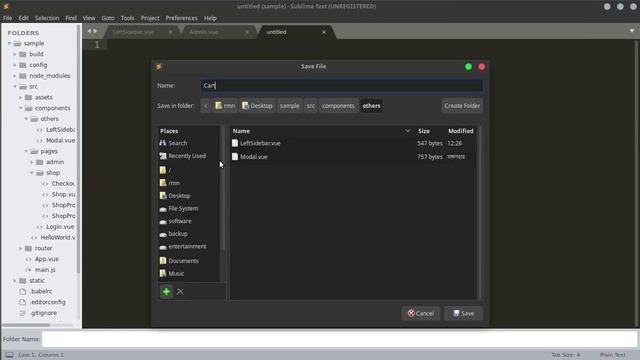The height and width of the screenshot is (360, 640).
Task: Open the tab list dropdown arrow
Action: [631, 31]
